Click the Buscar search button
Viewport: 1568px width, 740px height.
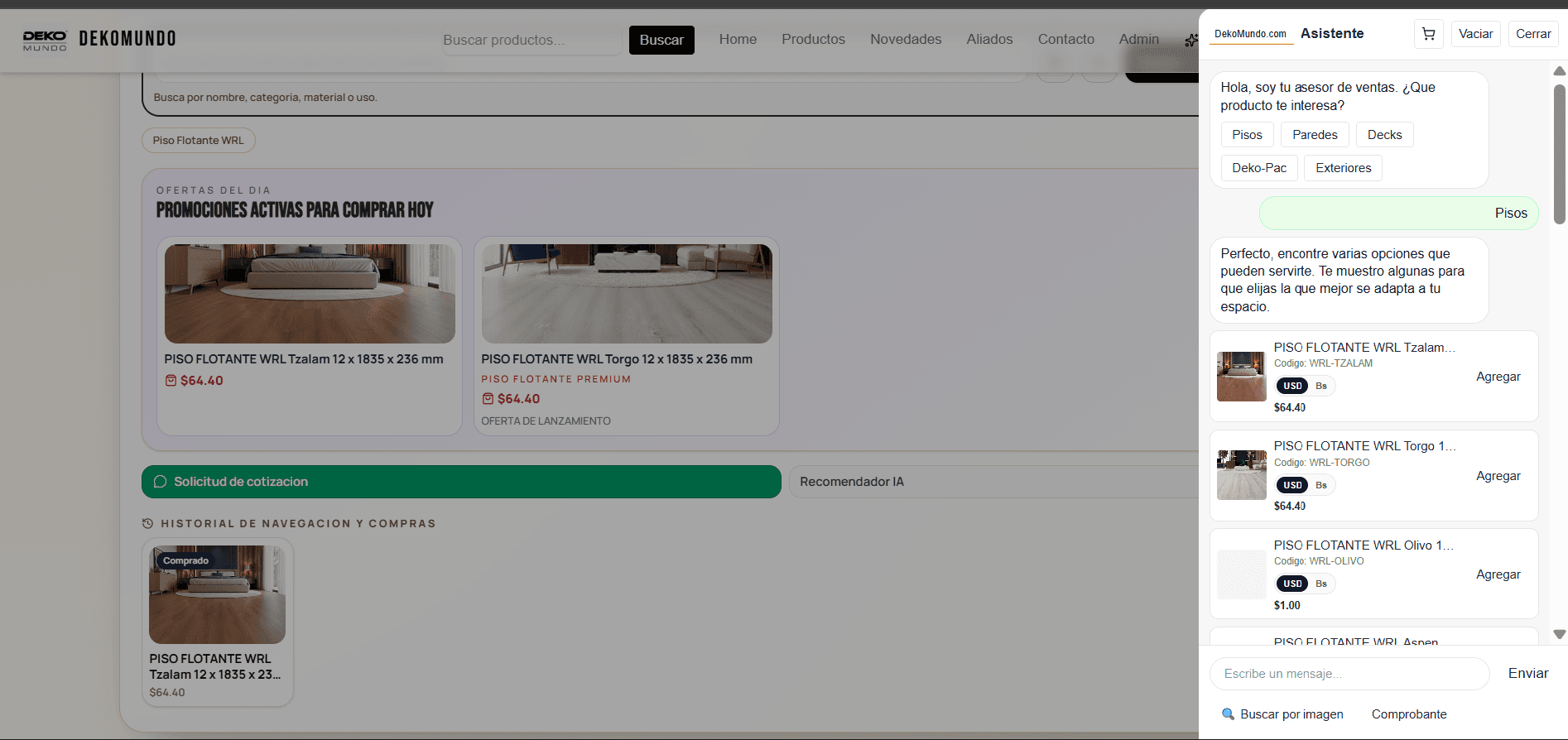tap(661, 40)
